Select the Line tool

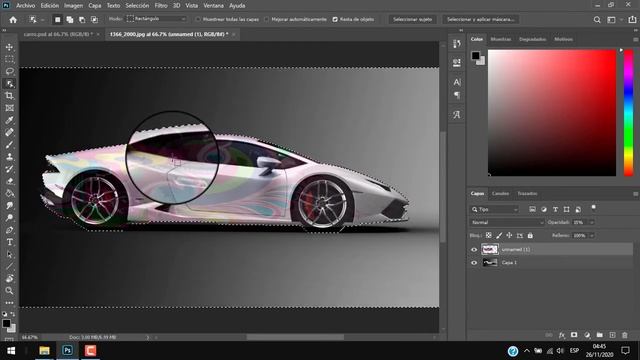(9, 267)
